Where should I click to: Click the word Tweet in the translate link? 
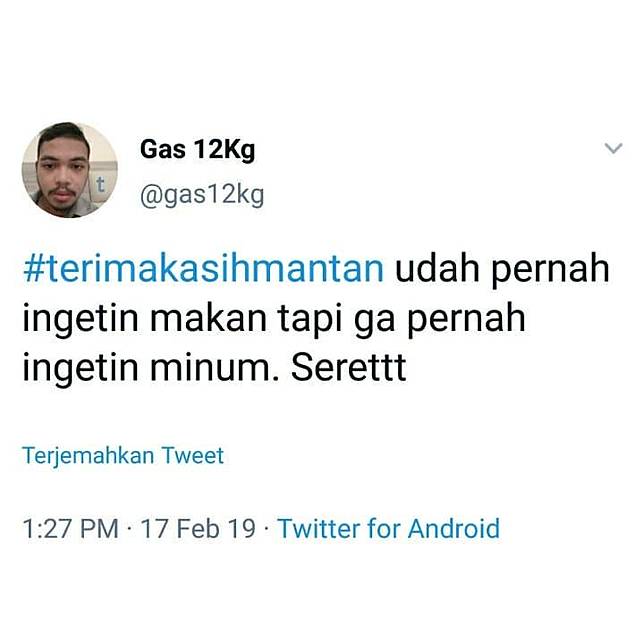(x=193, y=456)
